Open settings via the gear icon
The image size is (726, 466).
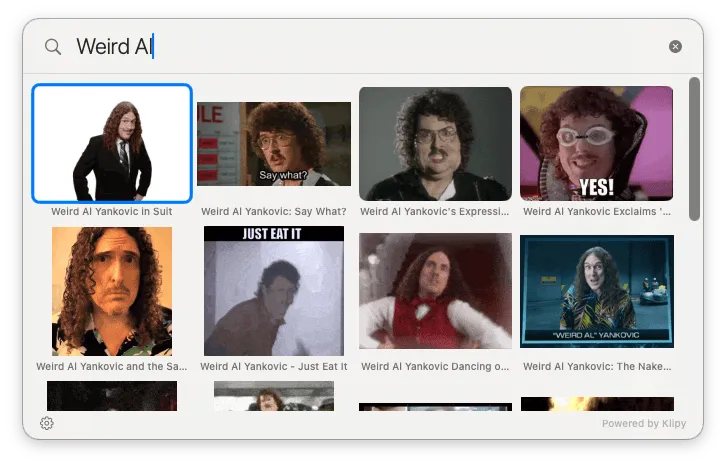[47, 423]
